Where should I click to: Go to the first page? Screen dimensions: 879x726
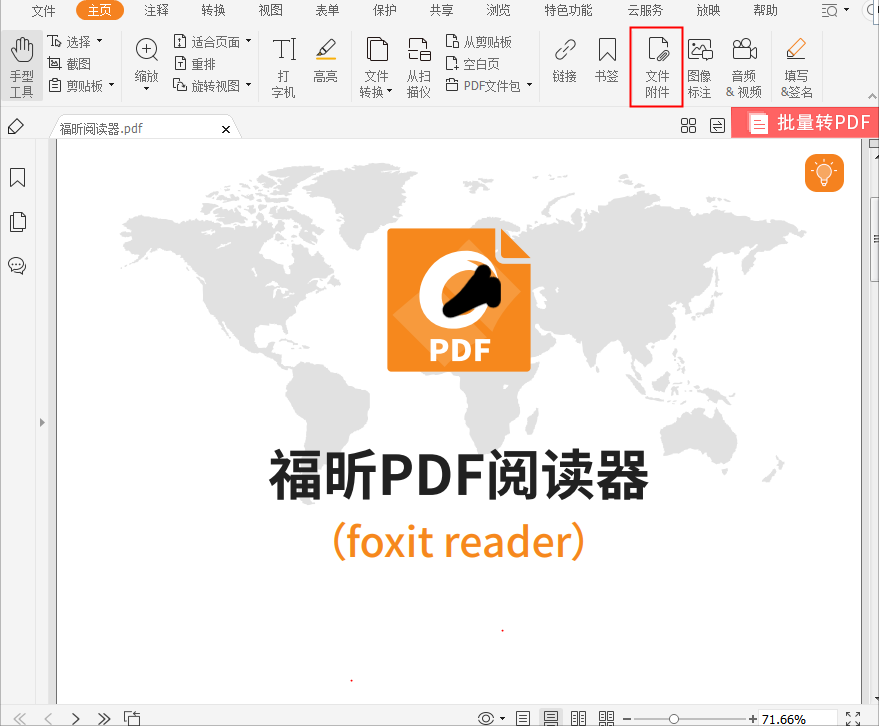coord(20,718)
